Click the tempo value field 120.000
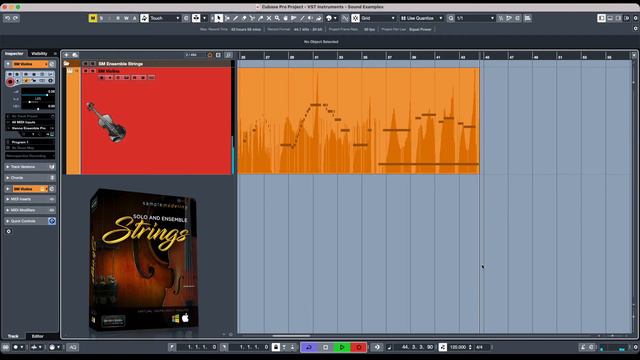This screenshot has width=640, height=360. pyautogui.click(x=458, y=347)
